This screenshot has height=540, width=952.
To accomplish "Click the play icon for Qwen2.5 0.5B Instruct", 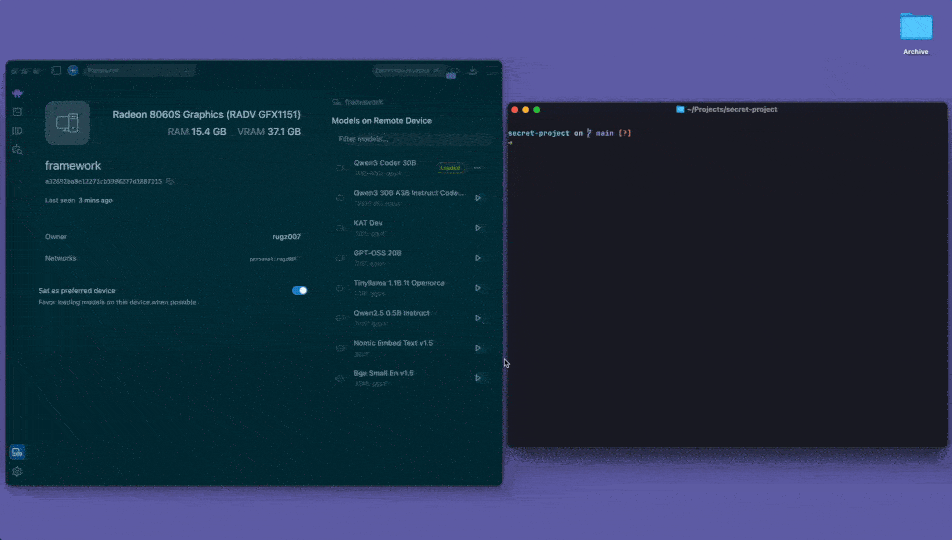I will point(478,318).
